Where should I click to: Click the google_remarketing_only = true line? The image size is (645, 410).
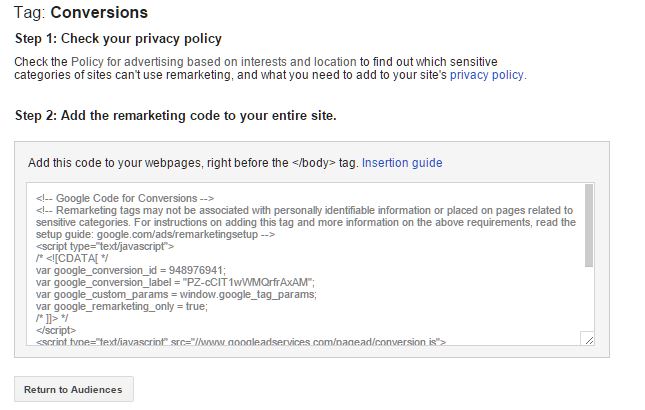pos(122,306)
